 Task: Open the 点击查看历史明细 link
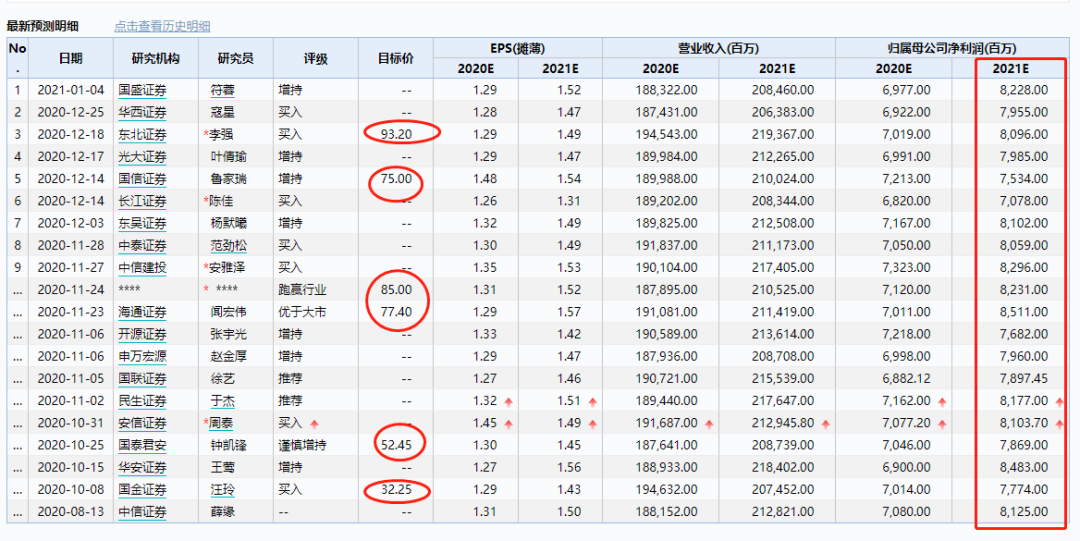[x=162, y=26]
